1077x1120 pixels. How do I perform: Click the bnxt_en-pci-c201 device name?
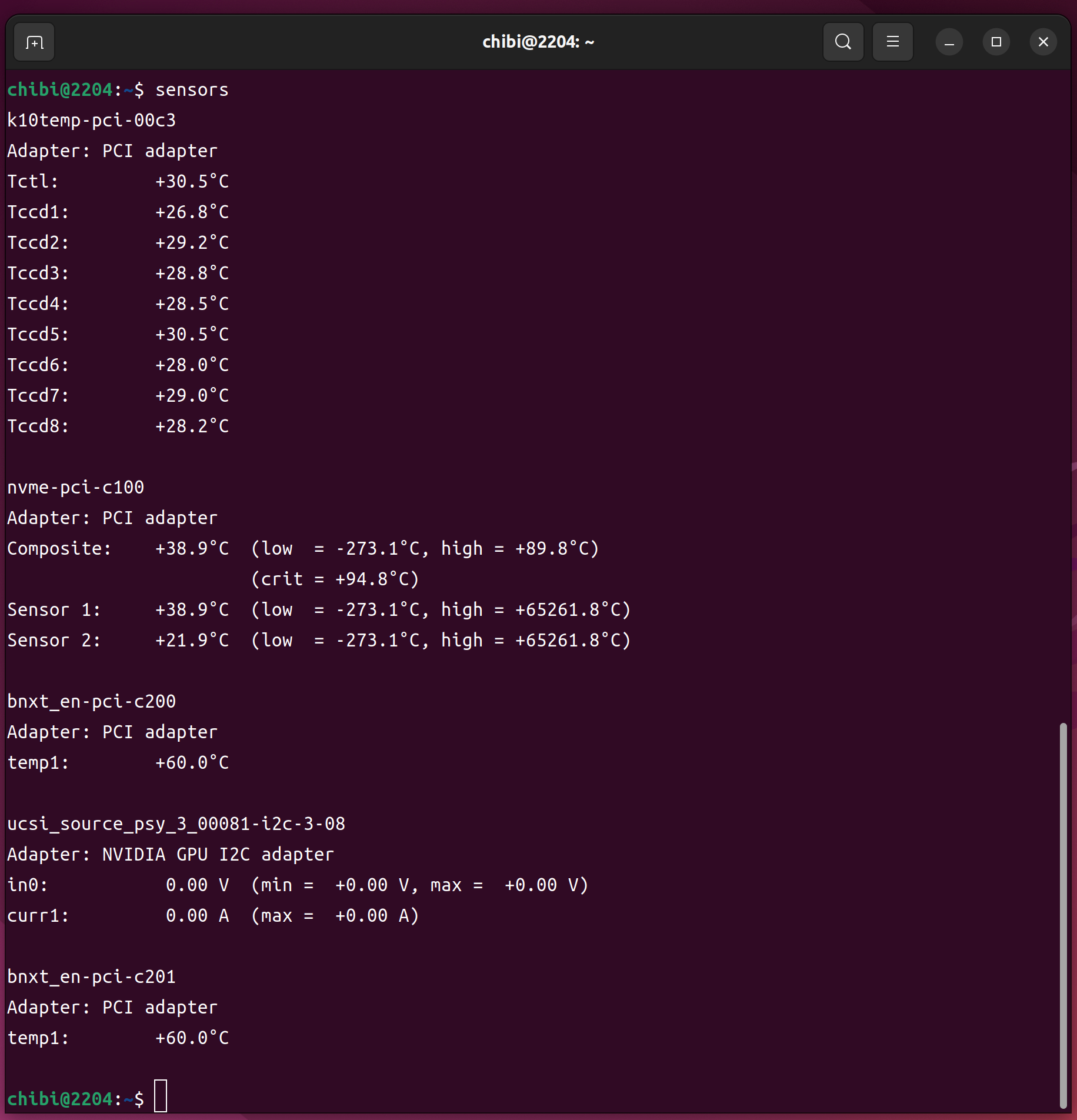[91, 977]
